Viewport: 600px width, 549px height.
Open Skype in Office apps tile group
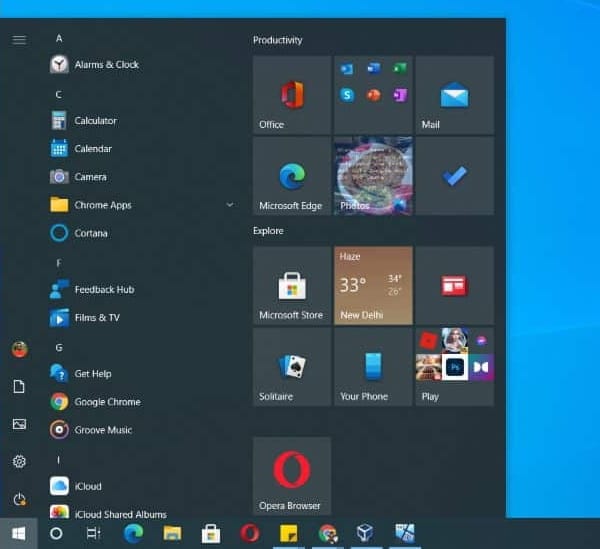click(347, 95)
